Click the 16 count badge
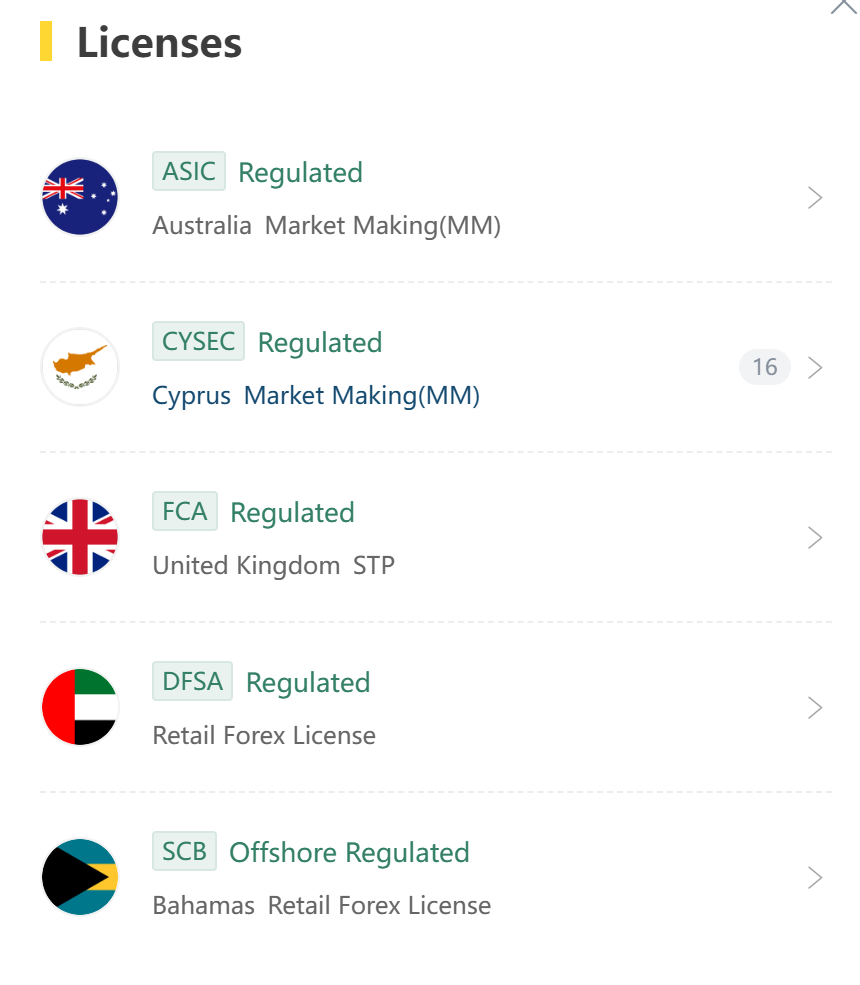The image size is (860, 985). click(x=765, y=367)
